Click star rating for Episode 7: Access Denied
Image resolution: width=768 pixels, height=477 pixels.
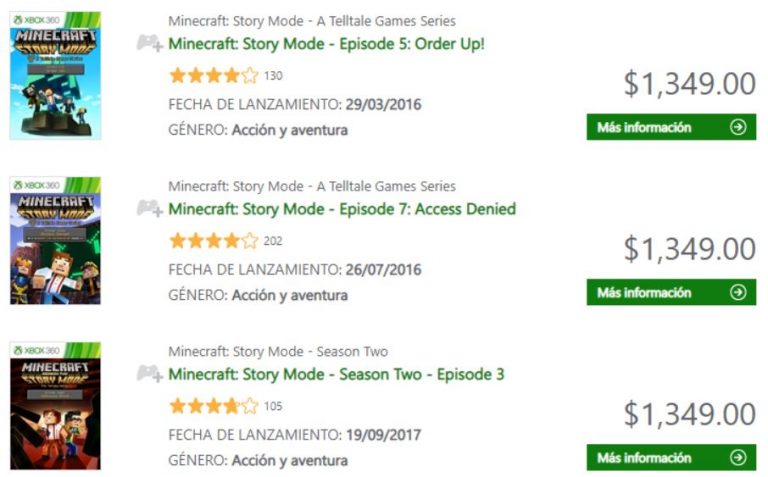213,240
